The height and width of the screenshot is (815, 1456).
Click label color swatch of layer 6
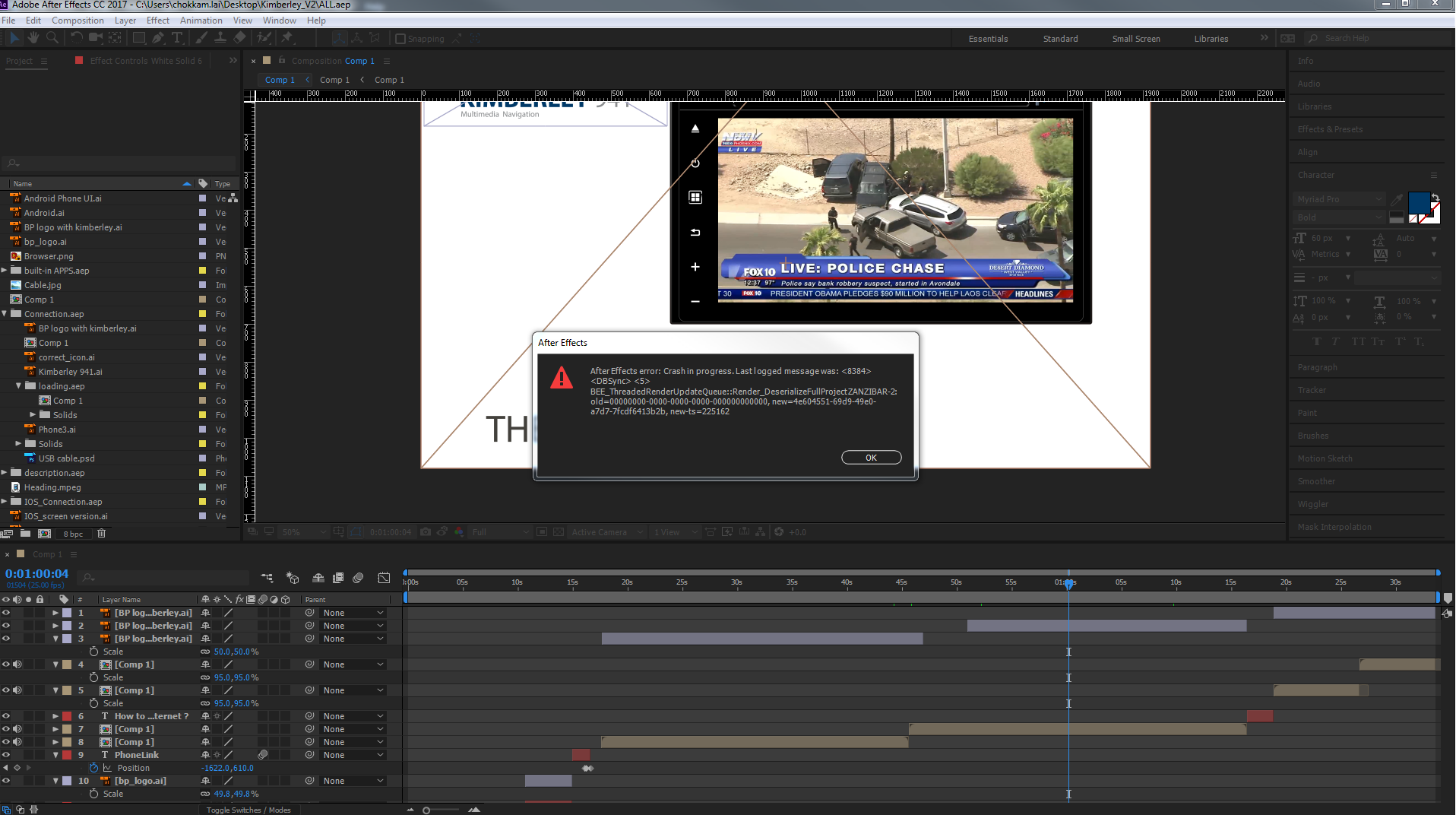pos(67,716)
